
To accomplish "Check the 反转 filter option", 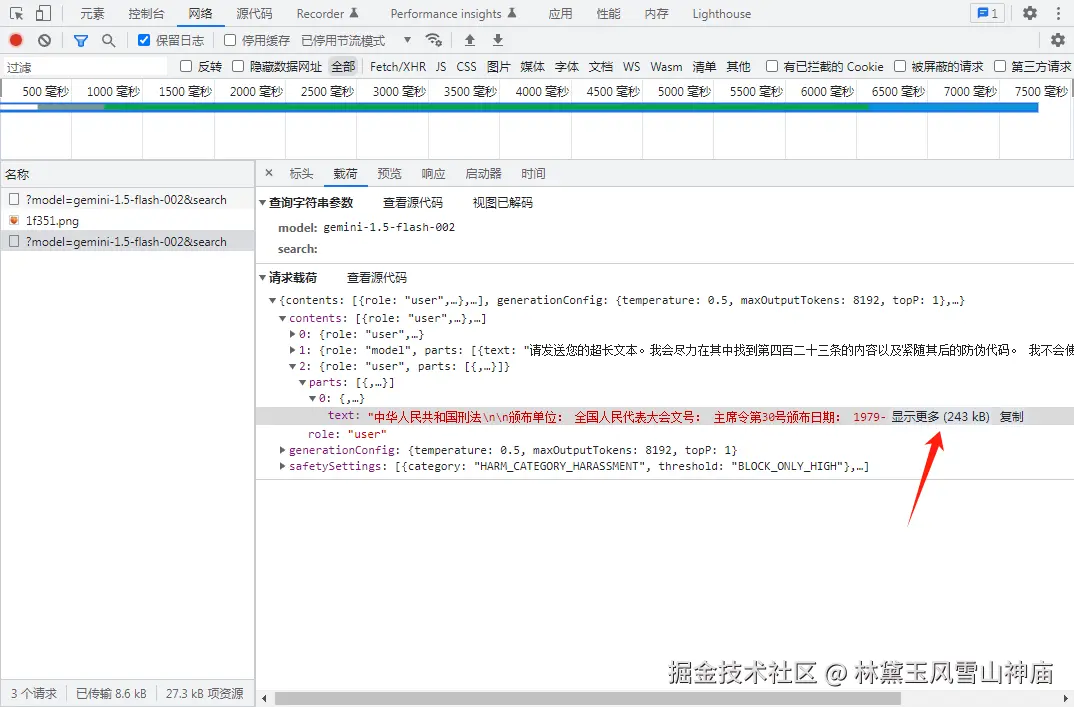I will click(x=186, y=66).
